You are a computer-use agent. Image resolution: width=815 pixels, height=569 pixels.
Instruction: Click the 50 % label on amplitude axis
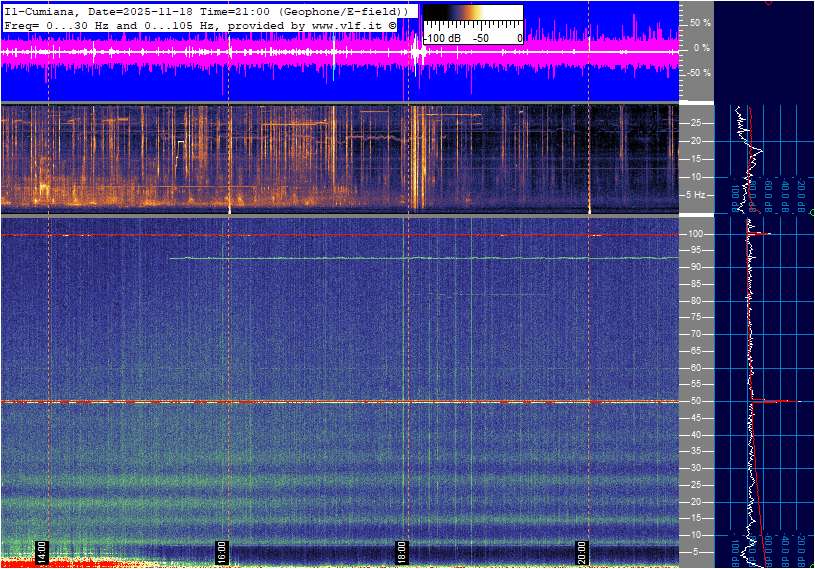point(701,22)
